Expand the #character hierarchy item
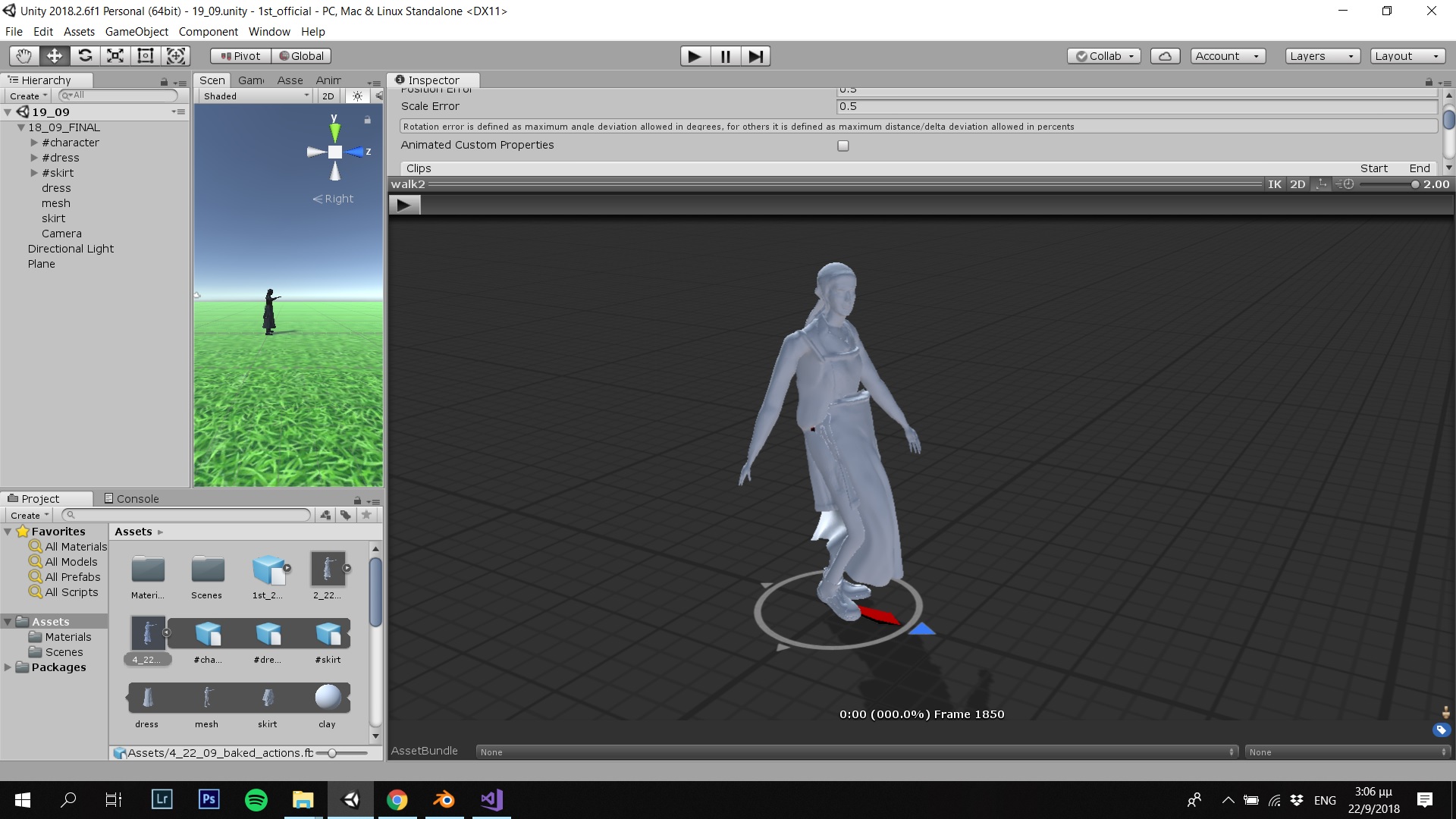This screenshot has width=1456, height=819. 34,143
